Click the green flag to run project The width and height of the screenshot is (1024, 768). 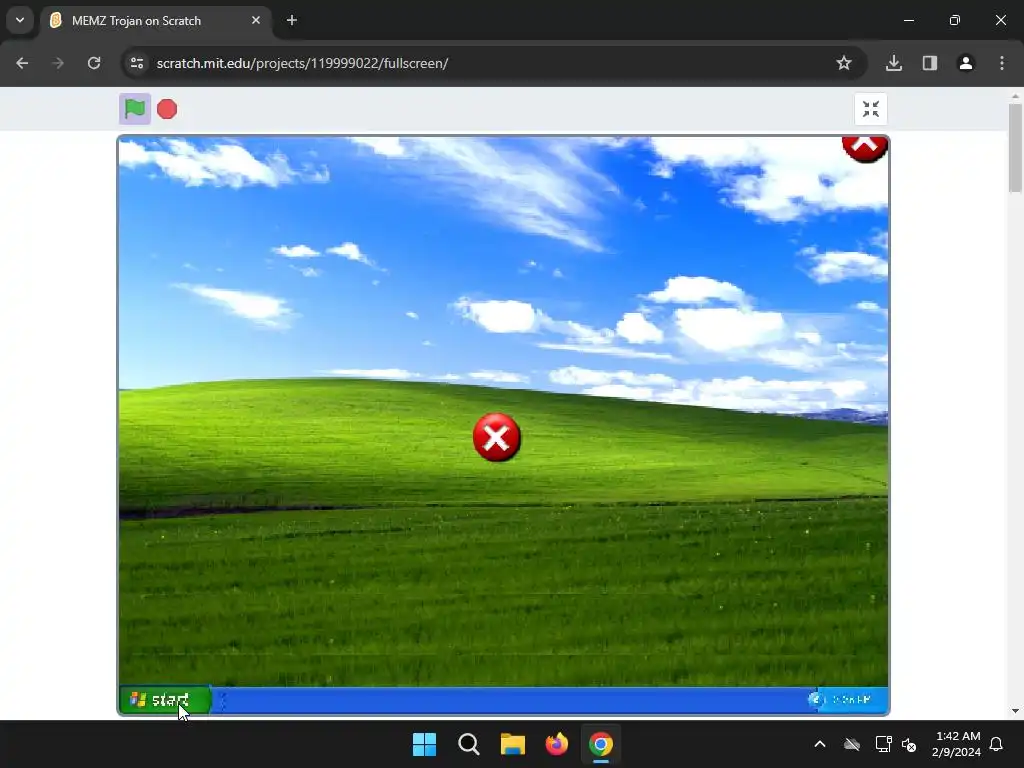coord(135,109)
